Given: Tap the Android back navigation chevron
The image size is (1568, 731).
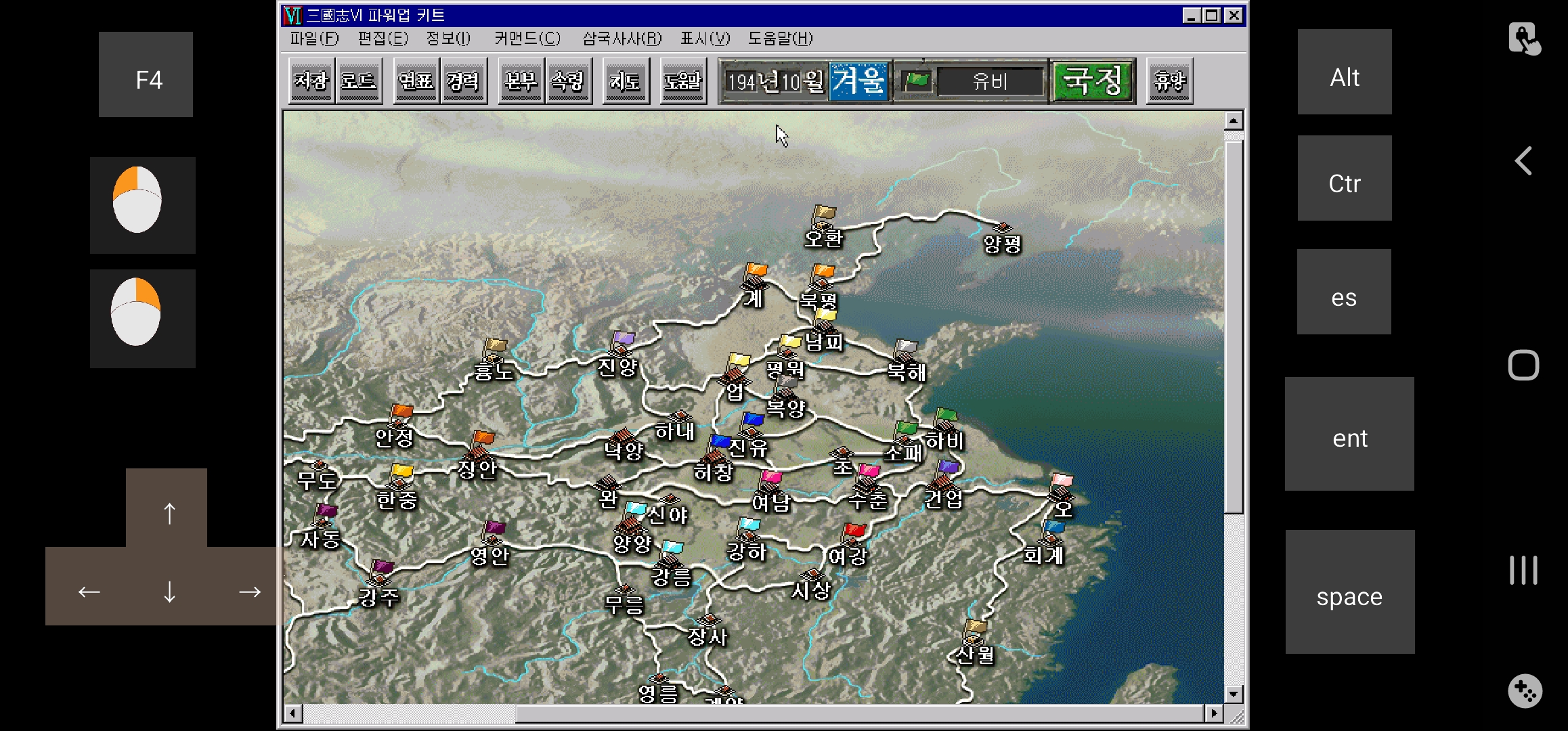Looking at the screenshot, I should tap(1523, 161).
